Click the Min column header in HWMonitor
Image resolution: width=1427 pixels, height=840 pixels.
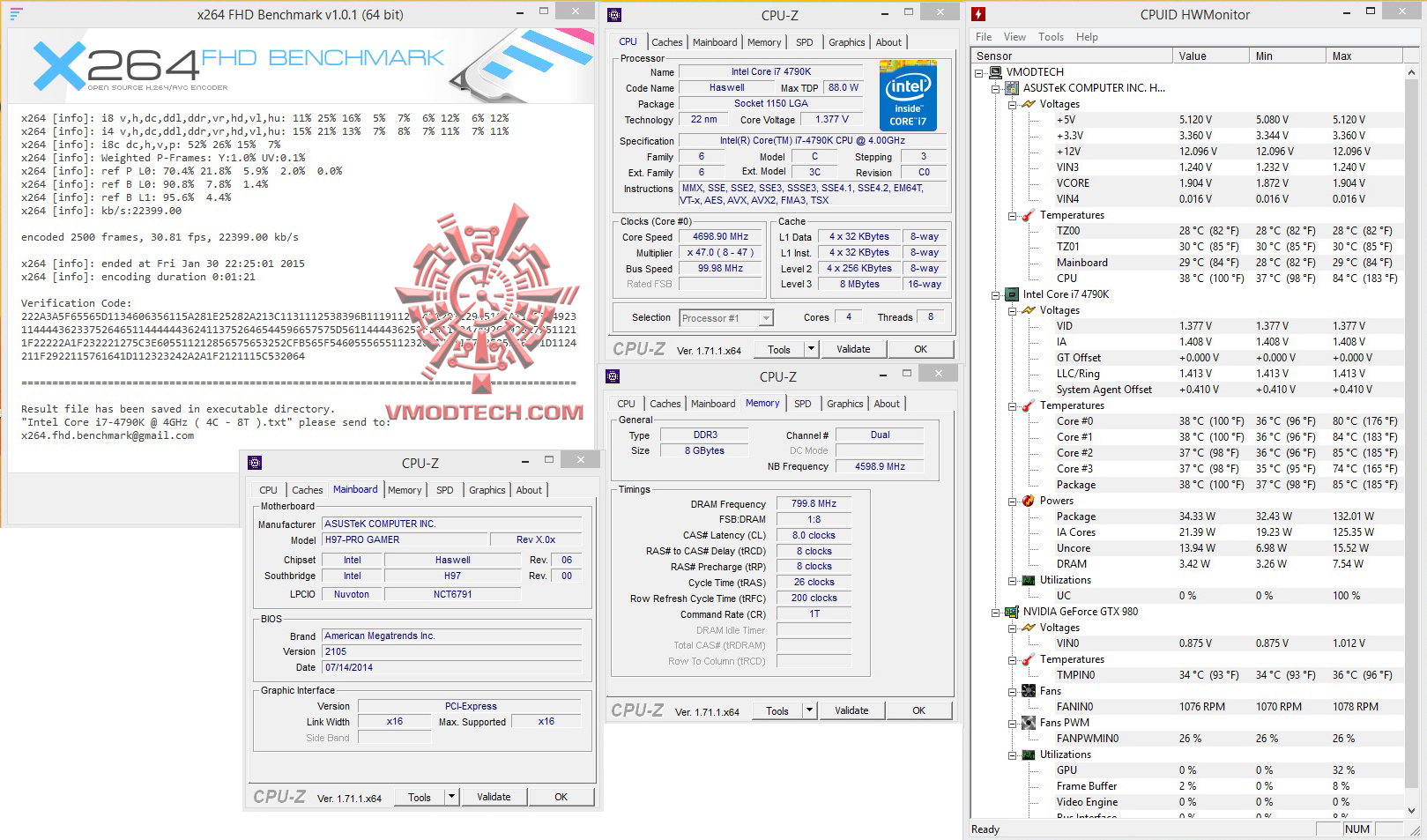[1289, 56]
